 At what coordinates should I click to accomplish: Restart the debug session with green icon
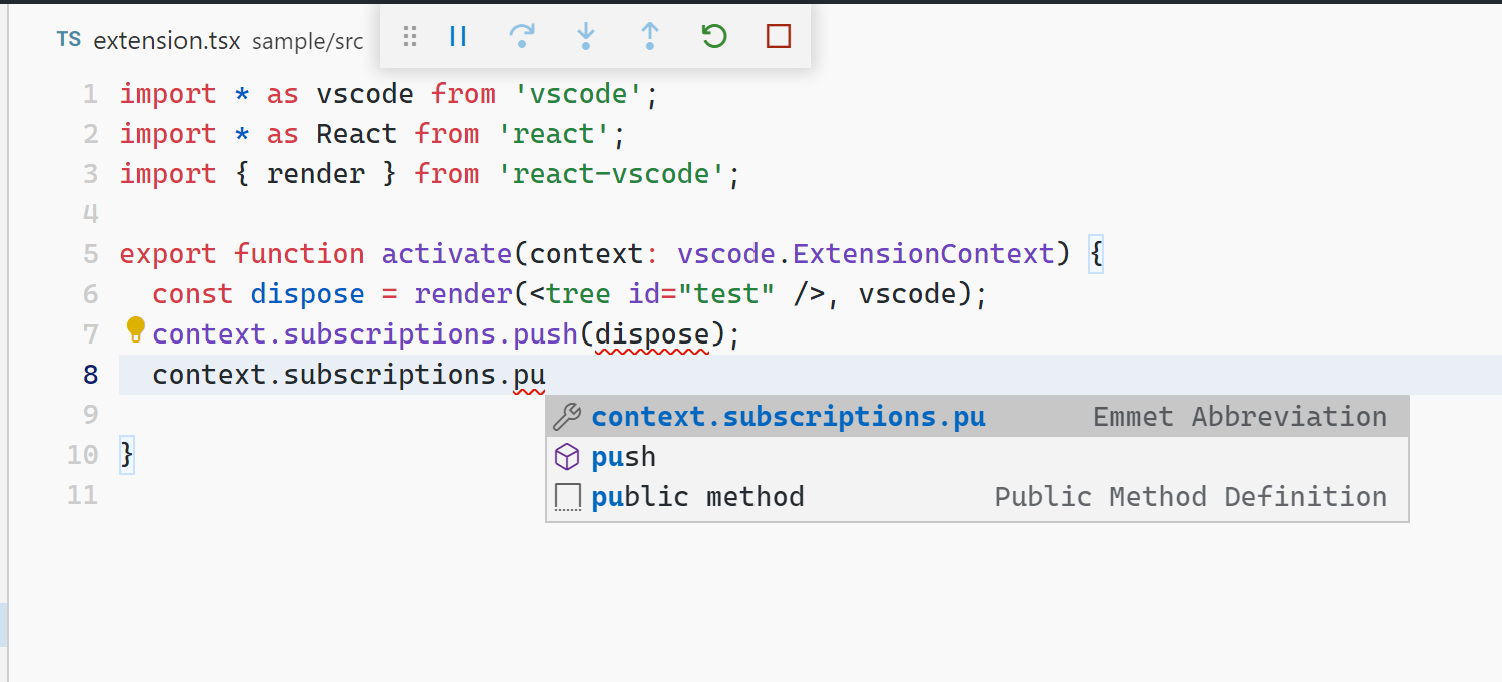coord(714,37)
